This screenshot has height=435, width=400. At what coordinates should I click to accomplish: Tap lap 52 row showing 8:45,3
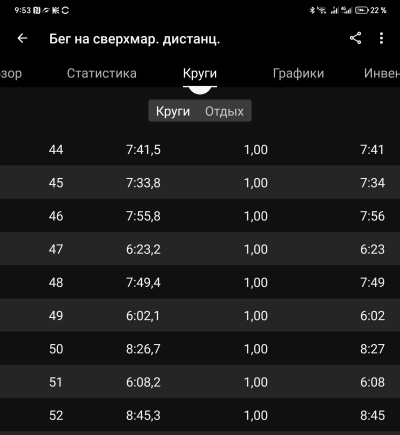click(x=200, y=415)
